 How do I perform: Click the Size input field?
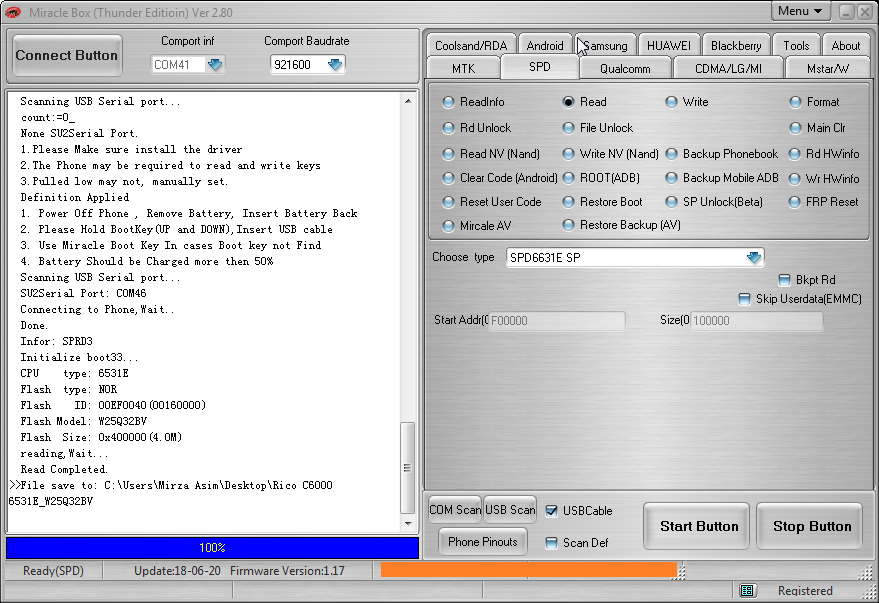756,320
